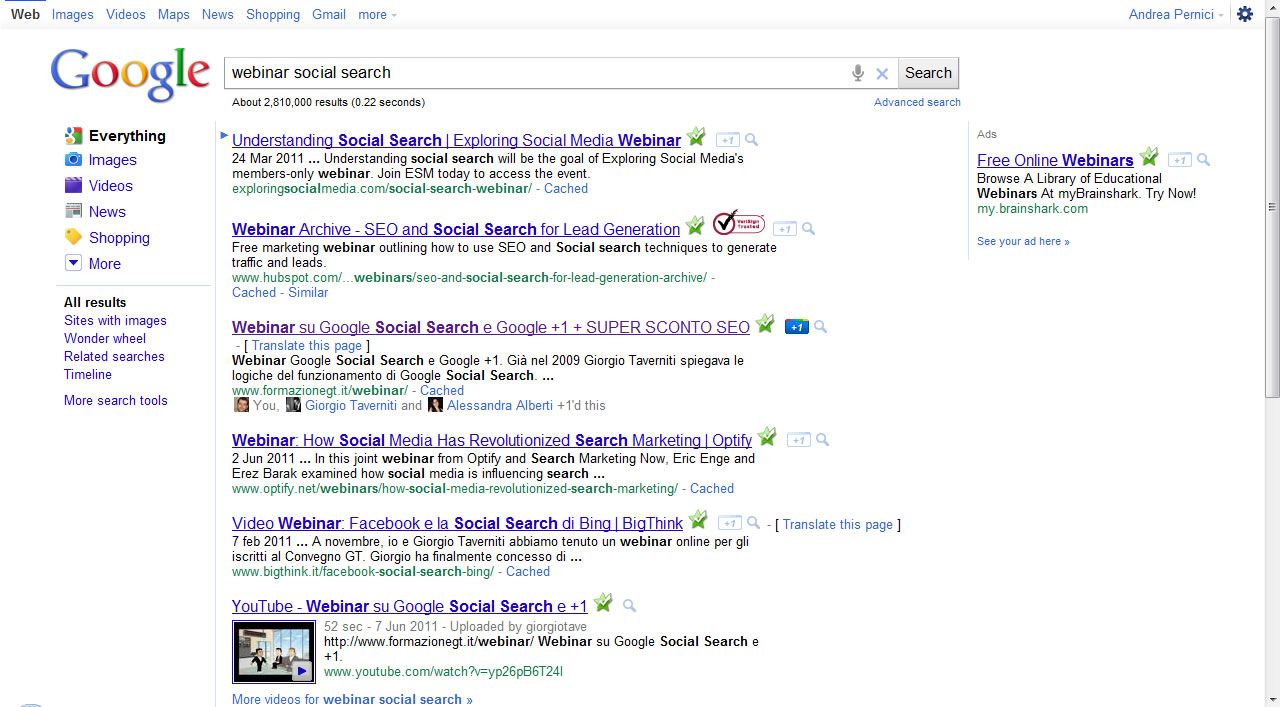Clear the search box with X icon
Image resolution: width=1280 pixels, height=707 pixels.
click(882, 73)
